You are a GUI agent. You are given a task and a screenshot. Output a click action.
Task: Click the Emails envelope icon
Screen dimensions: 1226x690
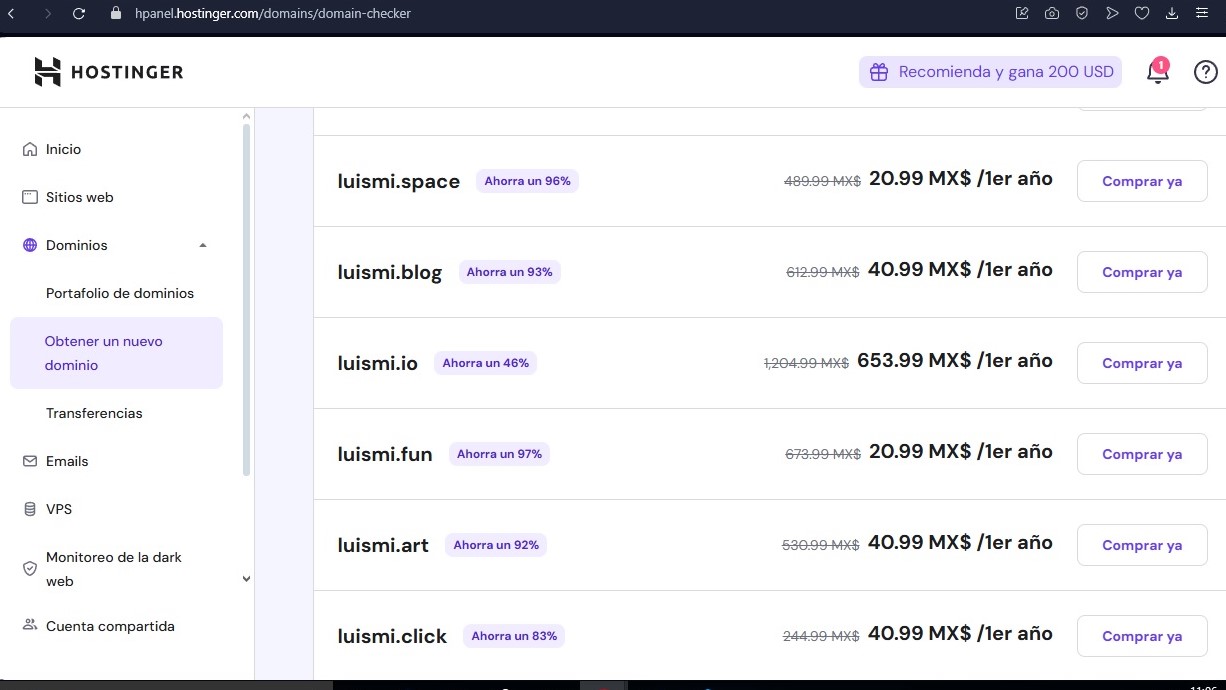30,461
